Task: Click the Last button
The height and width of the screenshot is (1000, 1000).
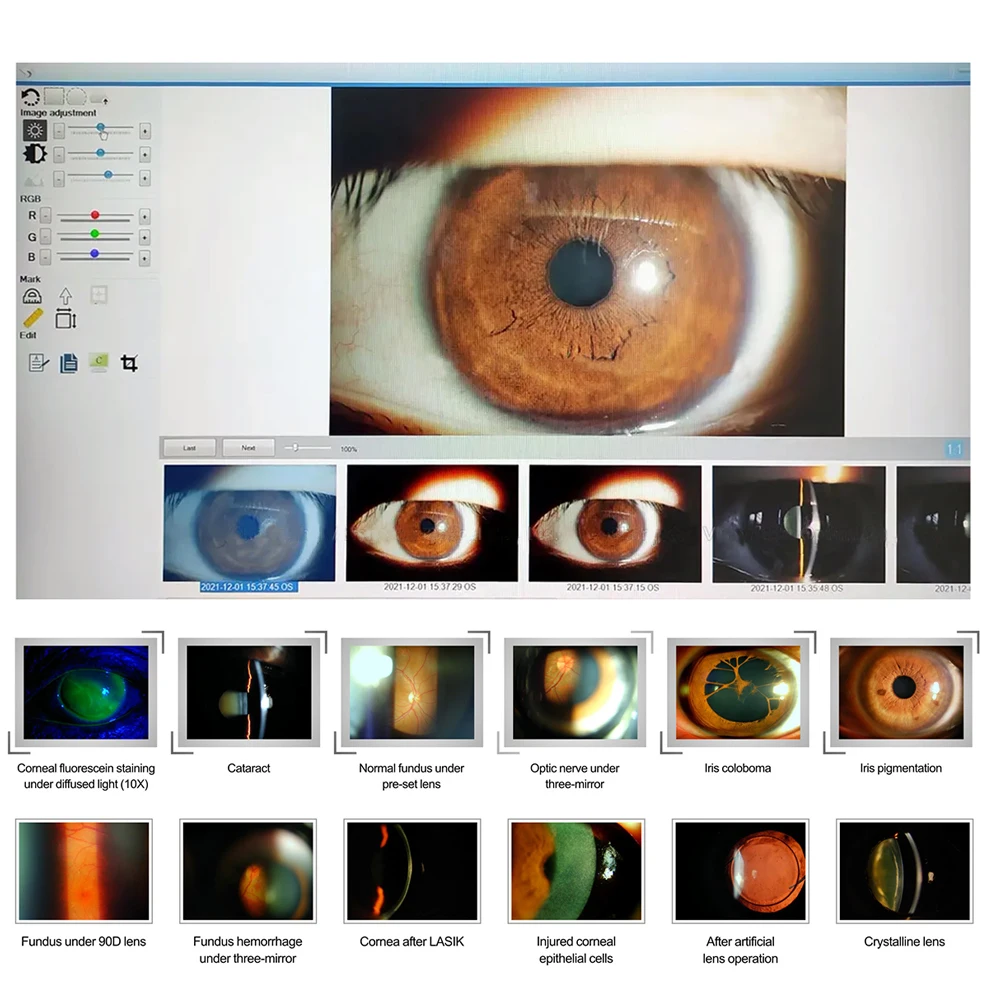Action: 189,448
